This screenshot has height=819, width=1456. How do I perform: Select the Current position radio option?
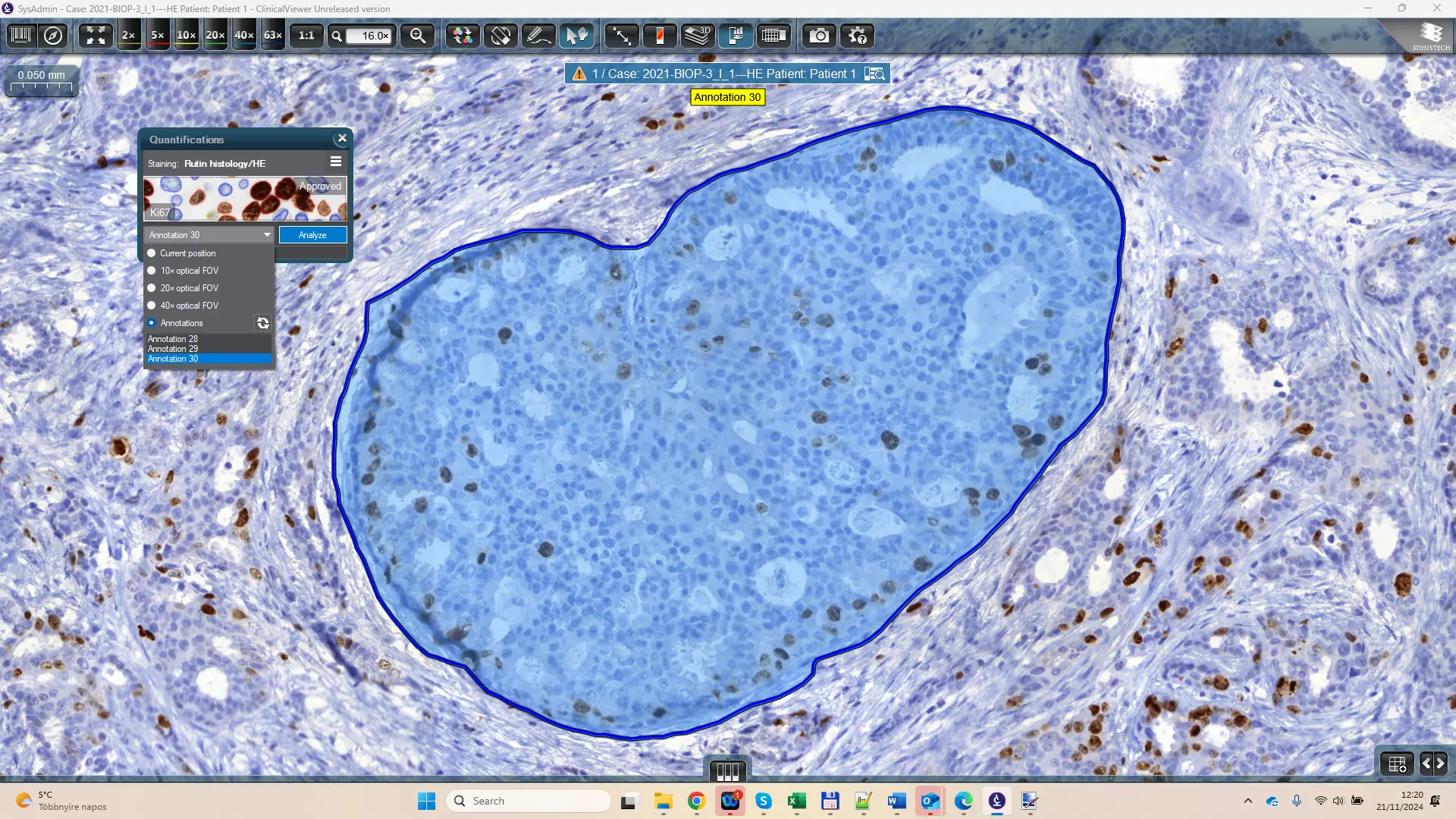(182, 253)
